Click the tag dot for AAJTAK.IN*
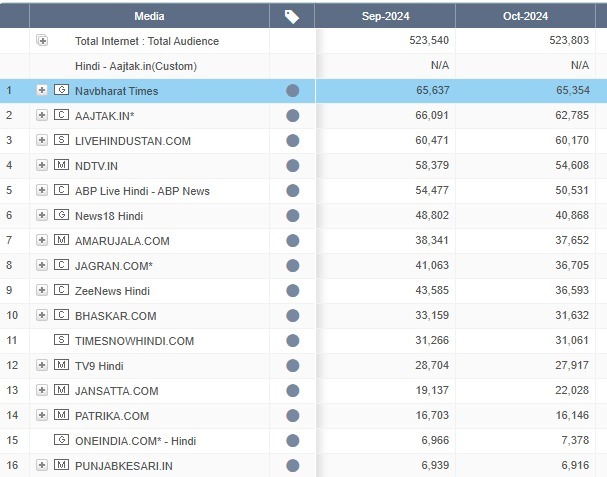 (x=293, y=115)
